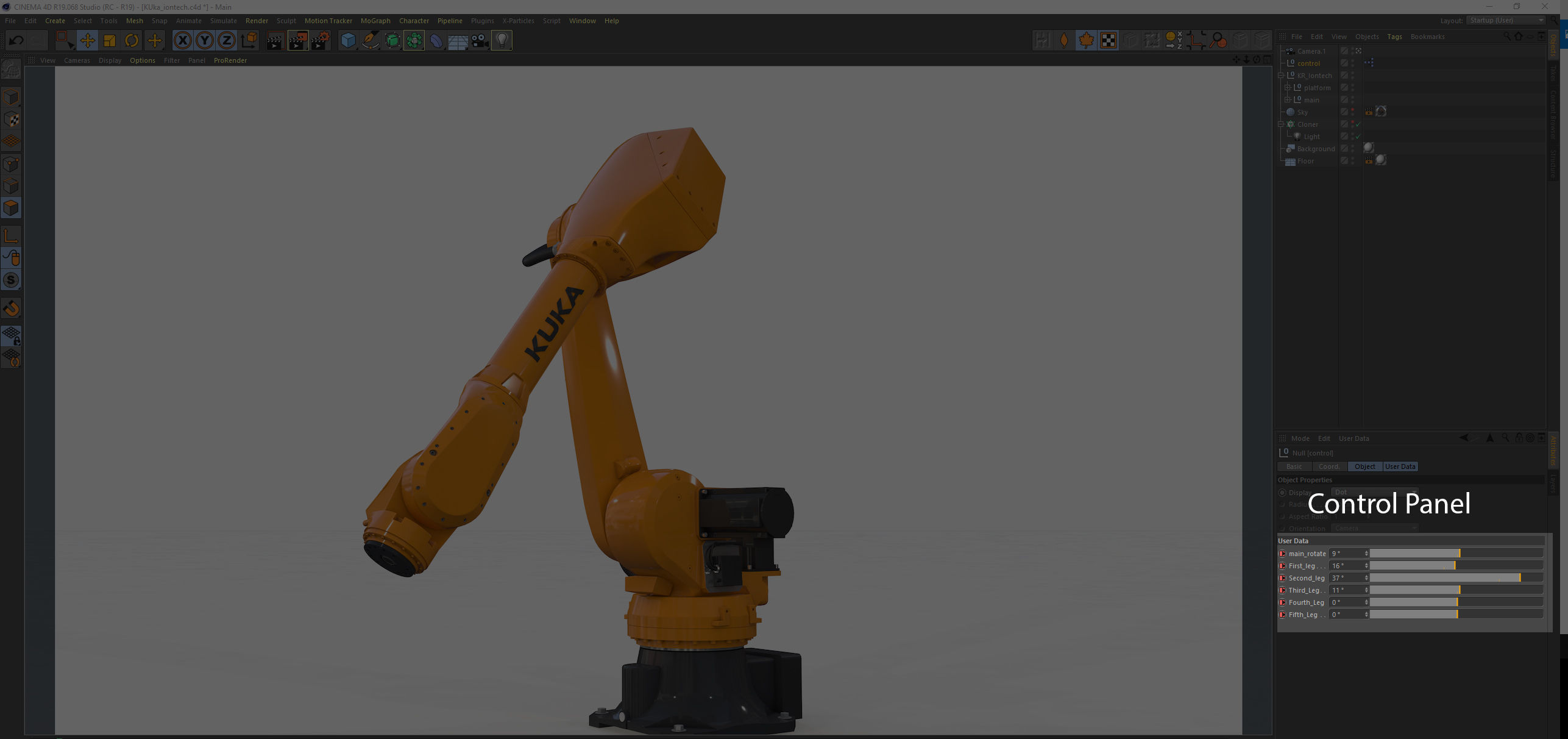Image resolution: width=1568 pixels, height=739 pixels.
Task: Render to Picture Viewer icon
Action: (298, 41)
